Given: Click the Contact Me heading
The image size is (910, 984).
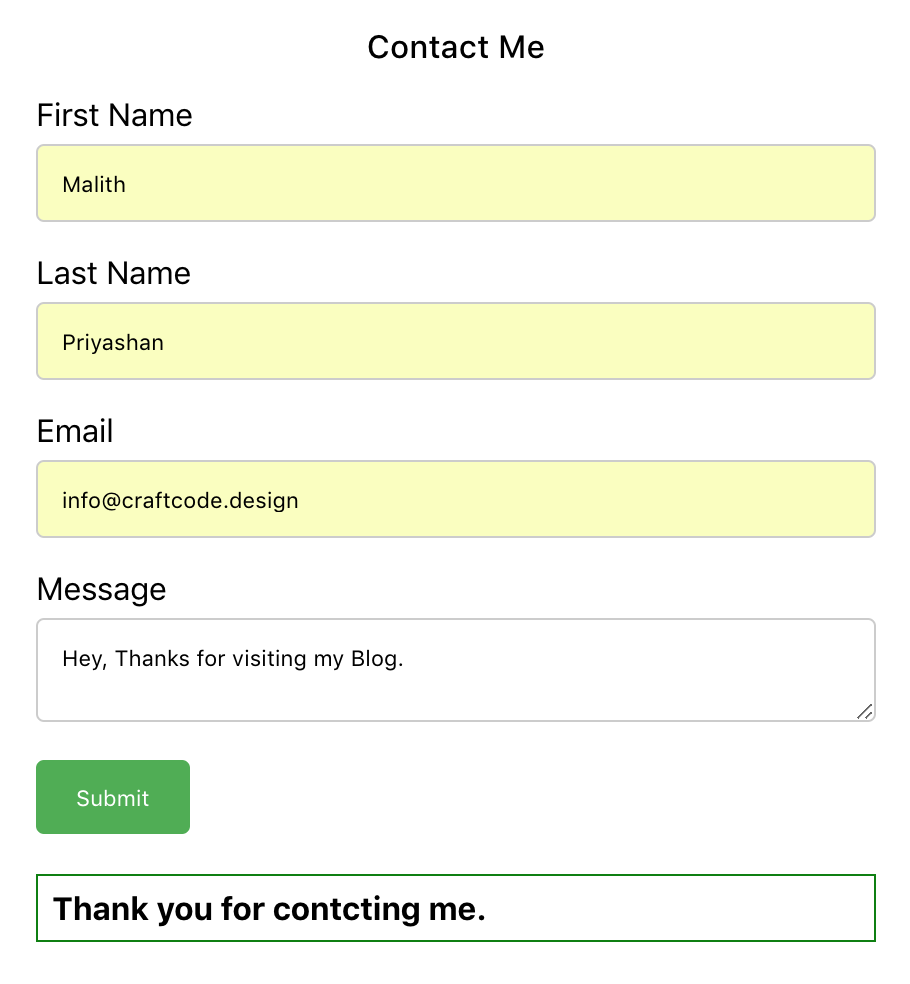Looking at the screenshot, I should coord(456,47).
